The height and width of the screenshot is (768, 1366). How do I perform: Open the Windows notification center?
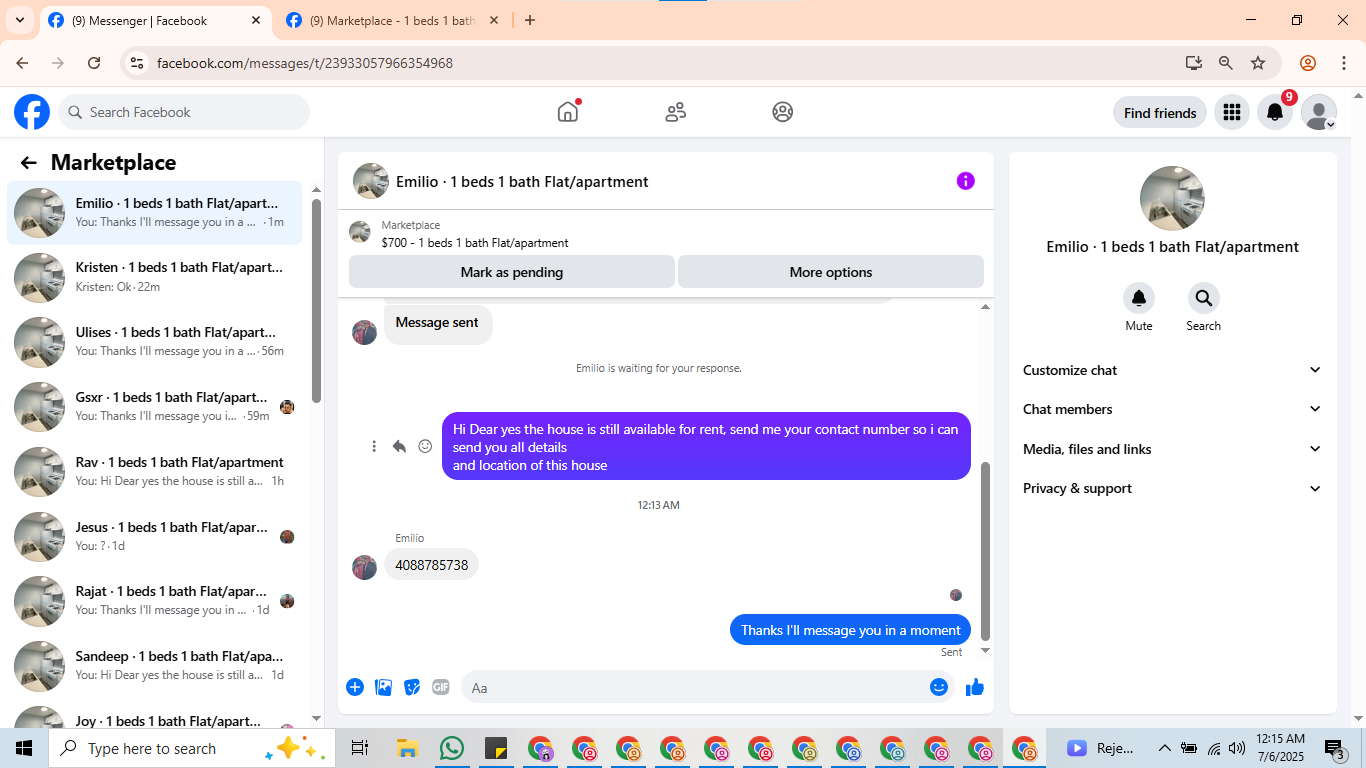pyautogui.click(x=1335, y=748)
